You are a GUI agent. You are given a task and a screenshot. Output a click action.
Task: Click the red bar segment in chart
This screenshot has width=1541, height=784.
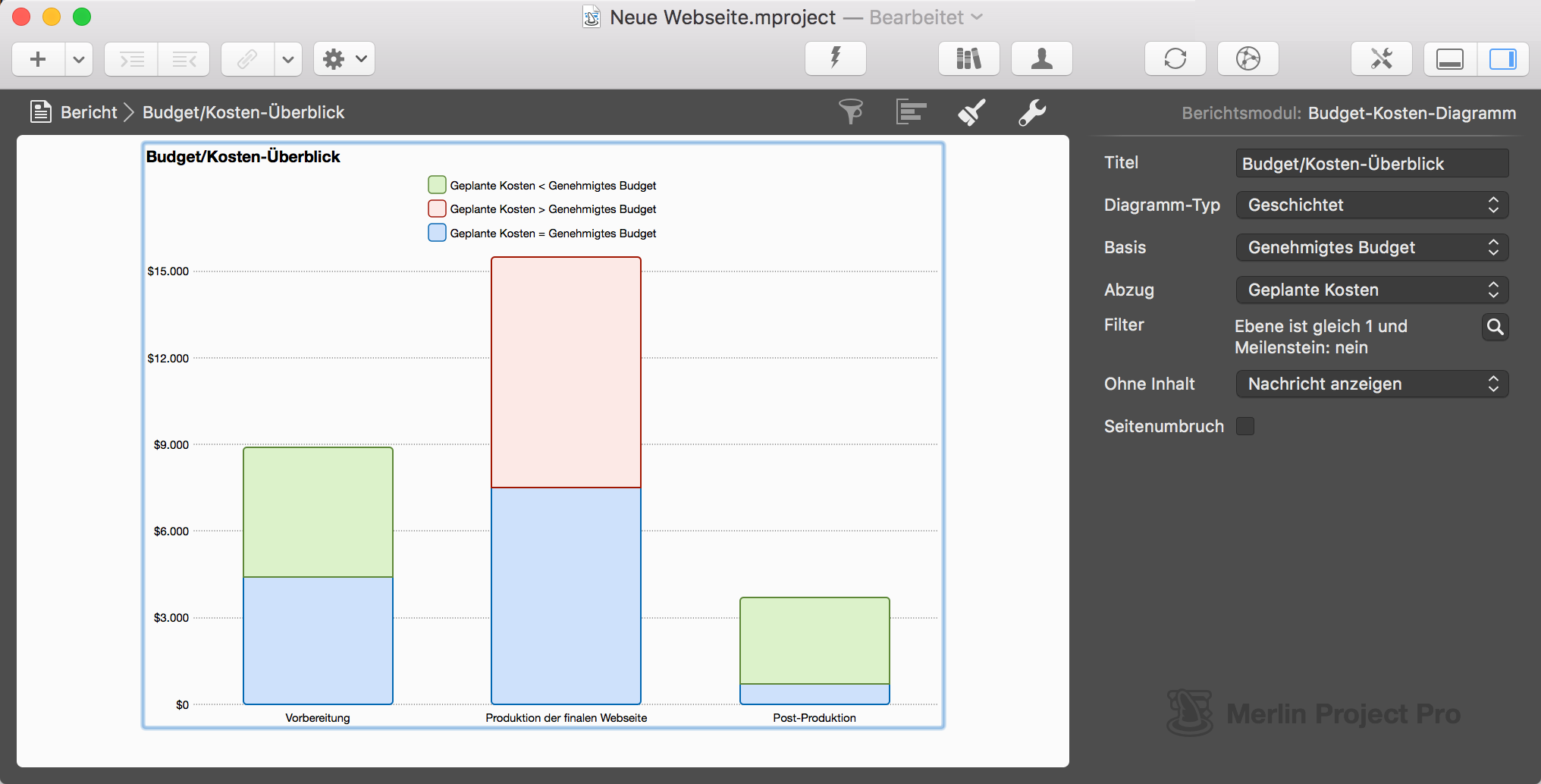(x=566, y=372)
